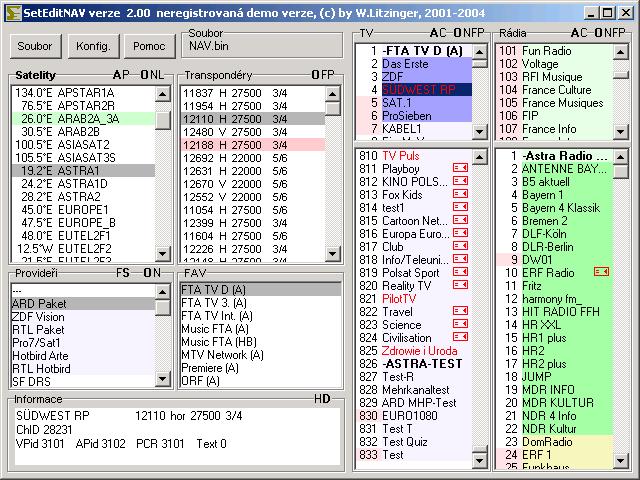Select channel 810 TV Puls
640x480 pixels.
coord(414,156)
